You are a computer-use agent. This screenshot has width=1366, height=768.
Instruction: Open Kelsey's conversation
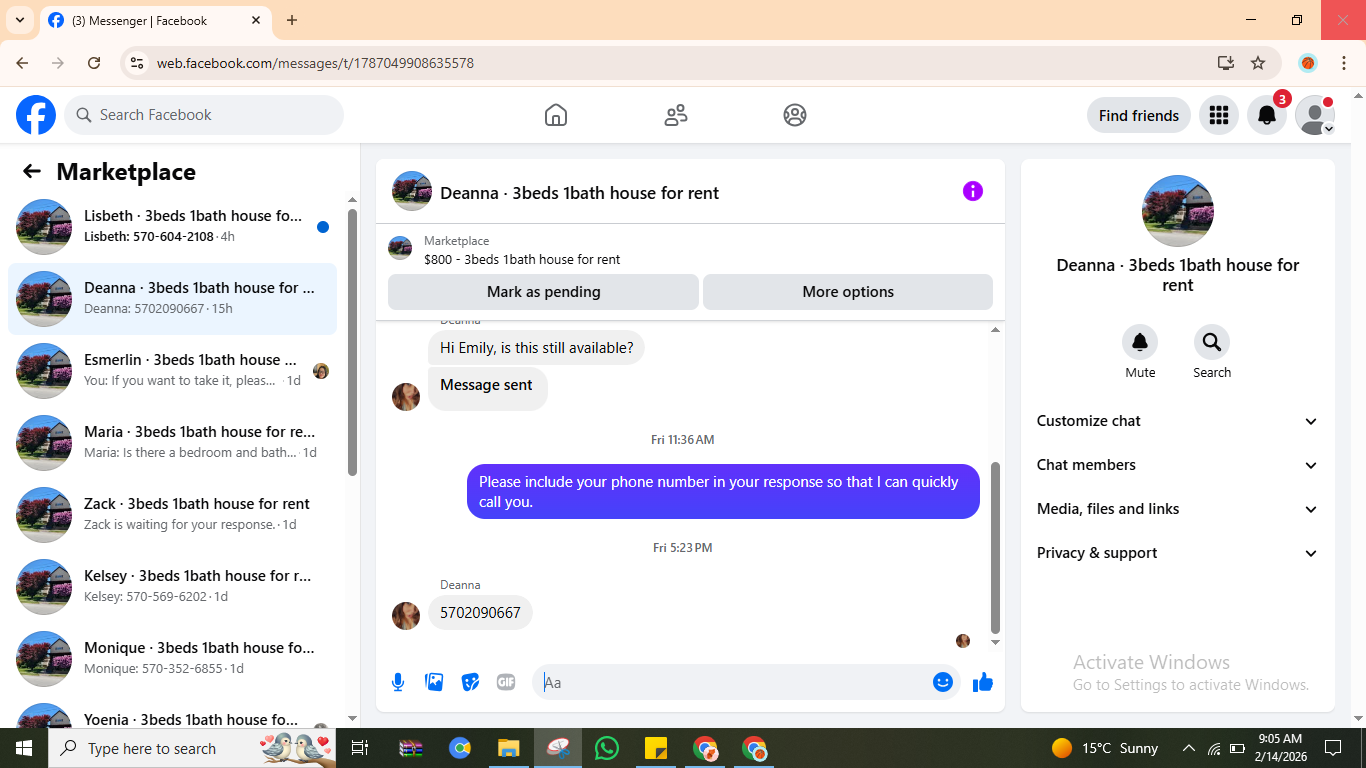(173, 587)
